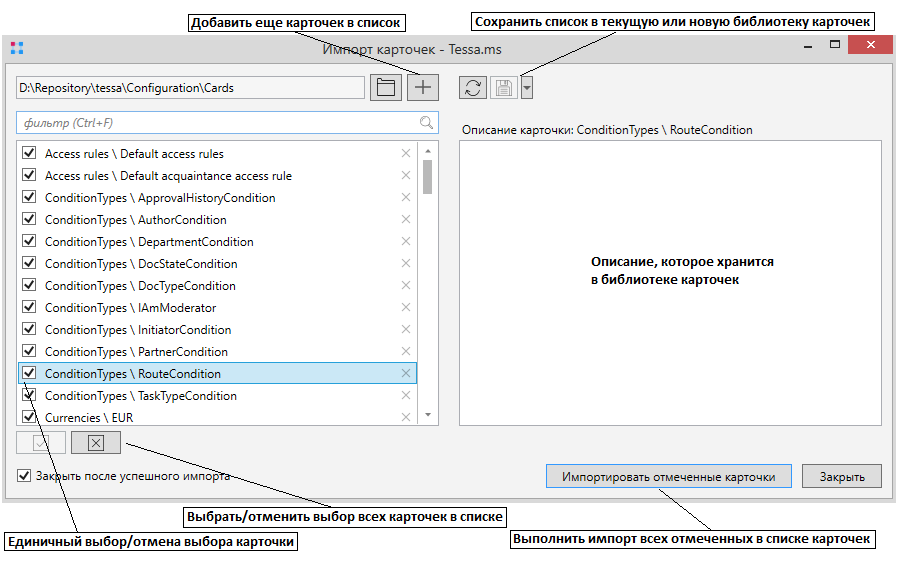This screenshot has width=900, height=561.
Task: Click 'Импортировать отмеченные карточки' button
Action: click(668, 477)
